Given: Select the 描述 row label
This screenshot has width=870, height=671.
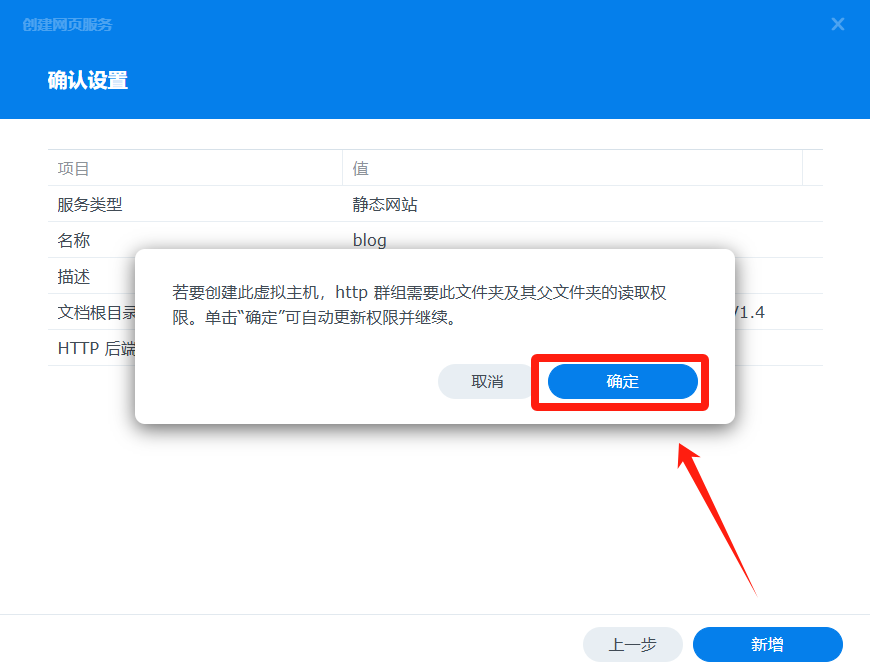Looking at the screenshot, I should click(x=73, y=276).
